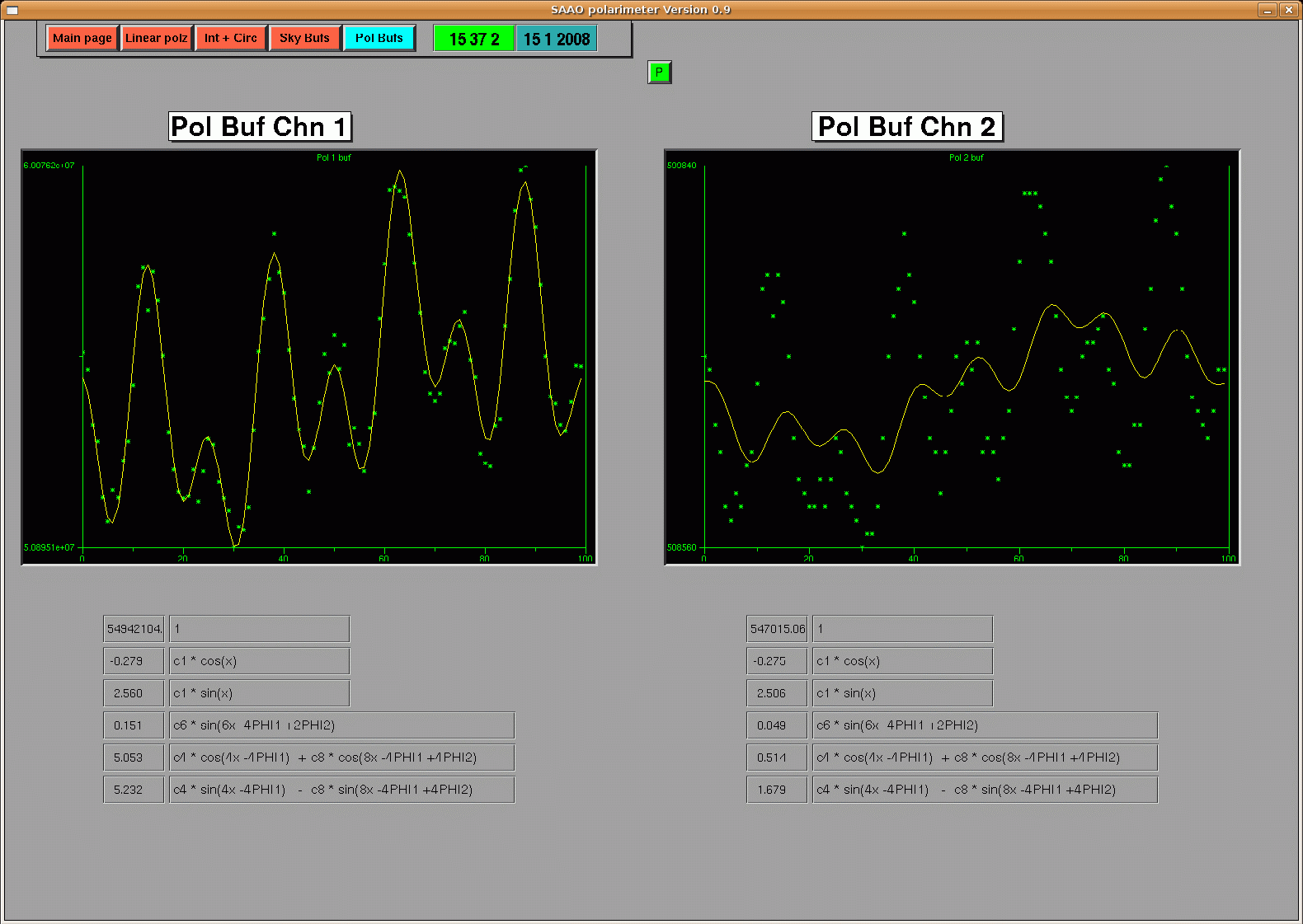Switch to the Sky Bufs tab
This screenshot has width=1303, height=924.
point(304,38)
